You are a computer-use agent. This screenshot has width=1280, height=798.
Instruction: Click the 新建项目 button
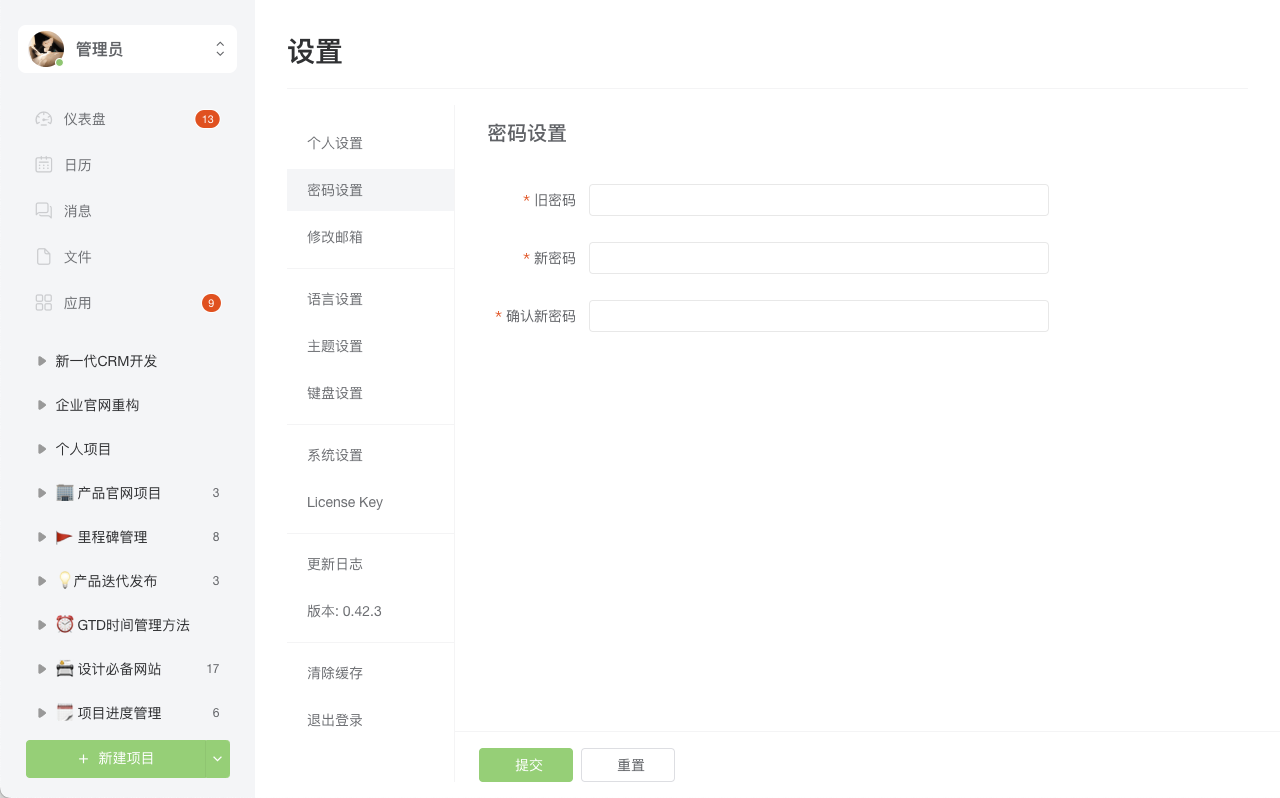coord(116,759)
